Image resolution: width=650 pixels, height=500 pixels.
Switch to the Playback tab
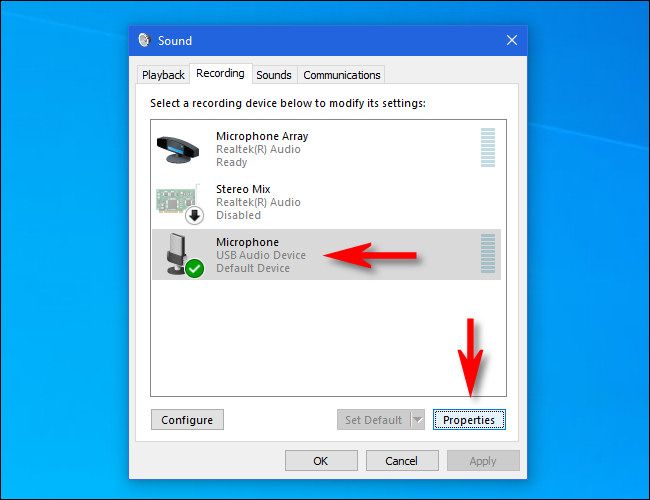click(x=163, y=75)
